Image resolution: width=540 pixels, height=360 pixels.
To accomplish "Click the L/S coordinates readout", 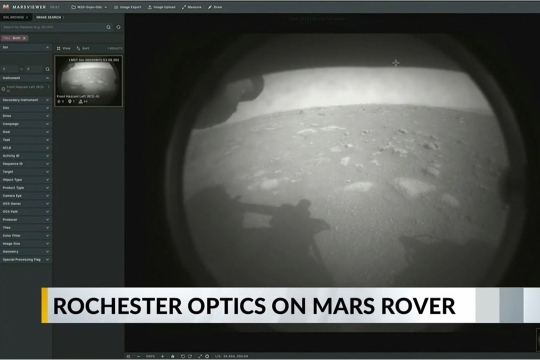I will 231,356.
